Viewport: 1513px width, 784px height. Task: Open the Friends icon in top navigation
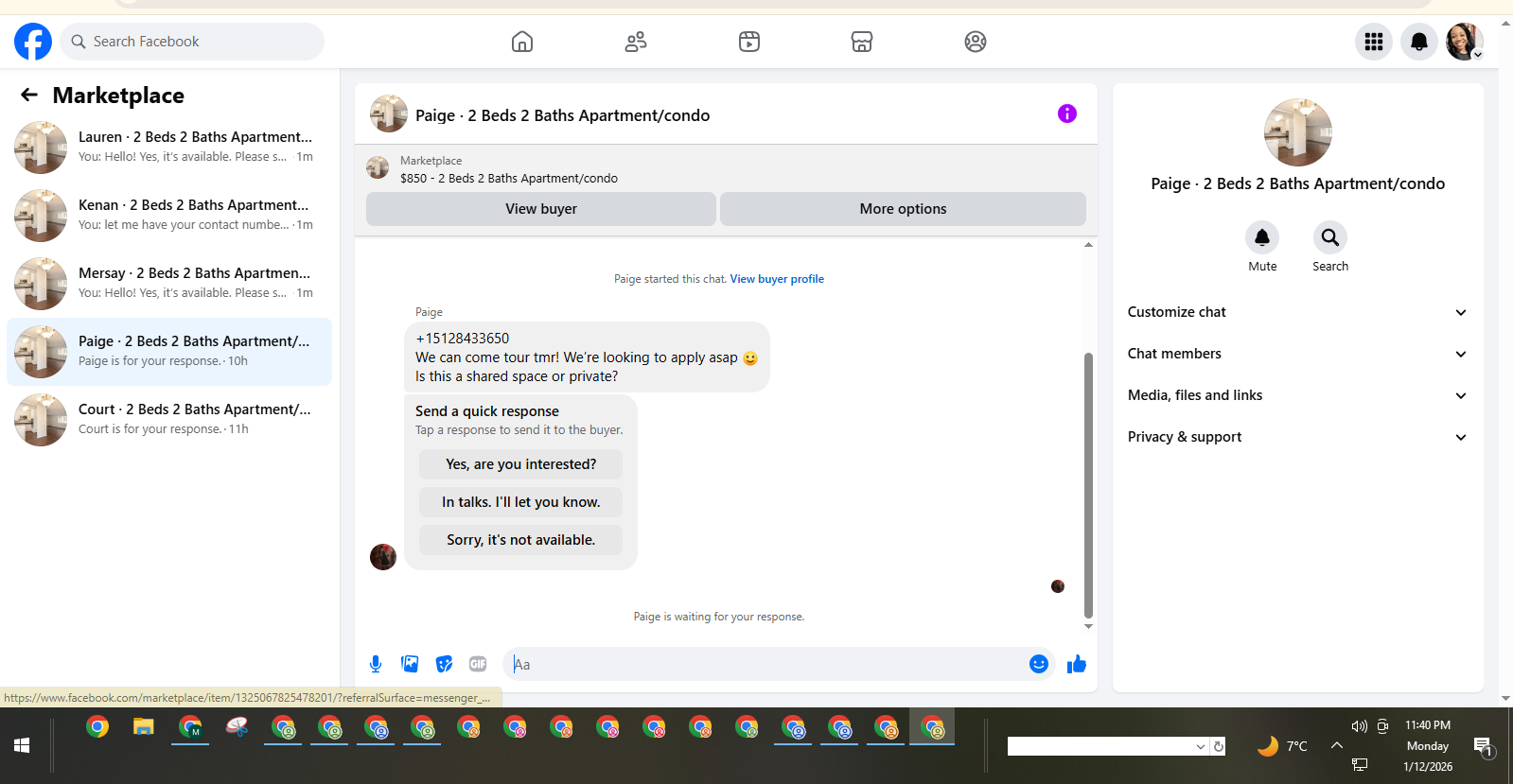636,42
